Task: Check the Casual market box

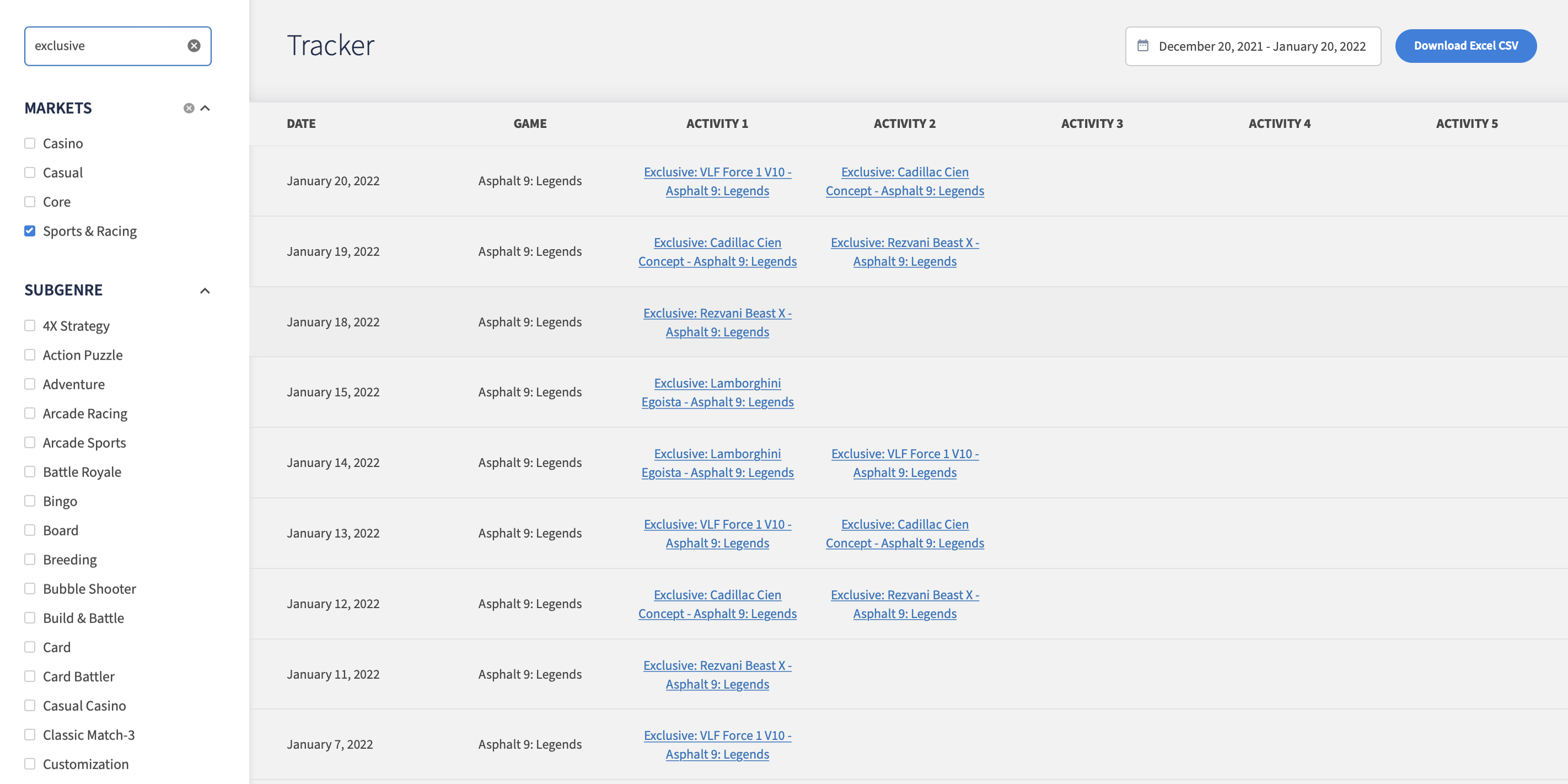Action: [30, 172]
